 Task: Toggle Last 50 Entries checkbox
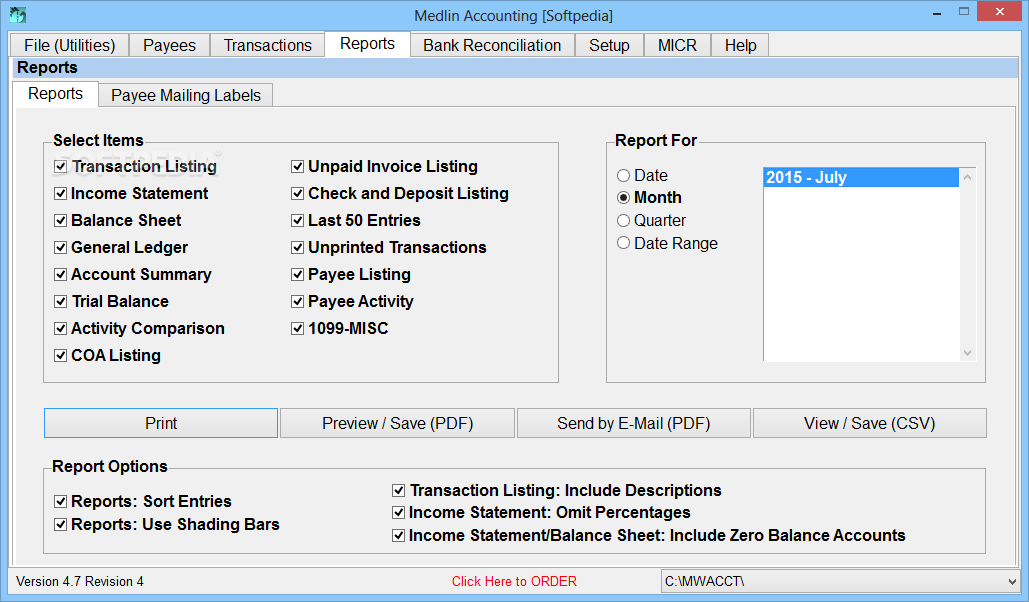[x=297, y=221]
